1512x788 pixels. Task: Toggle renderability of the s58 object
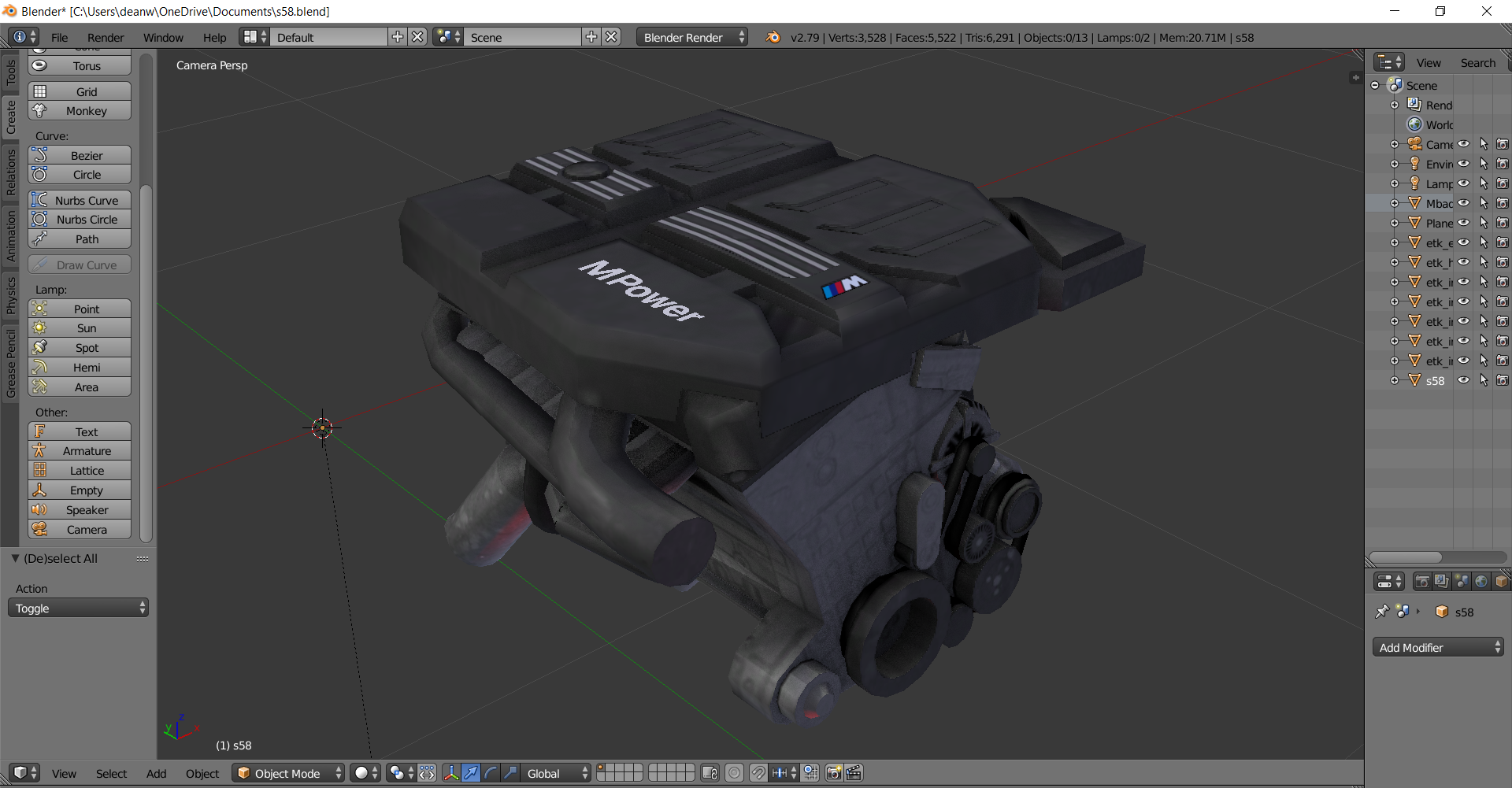tap(1503, 380)
